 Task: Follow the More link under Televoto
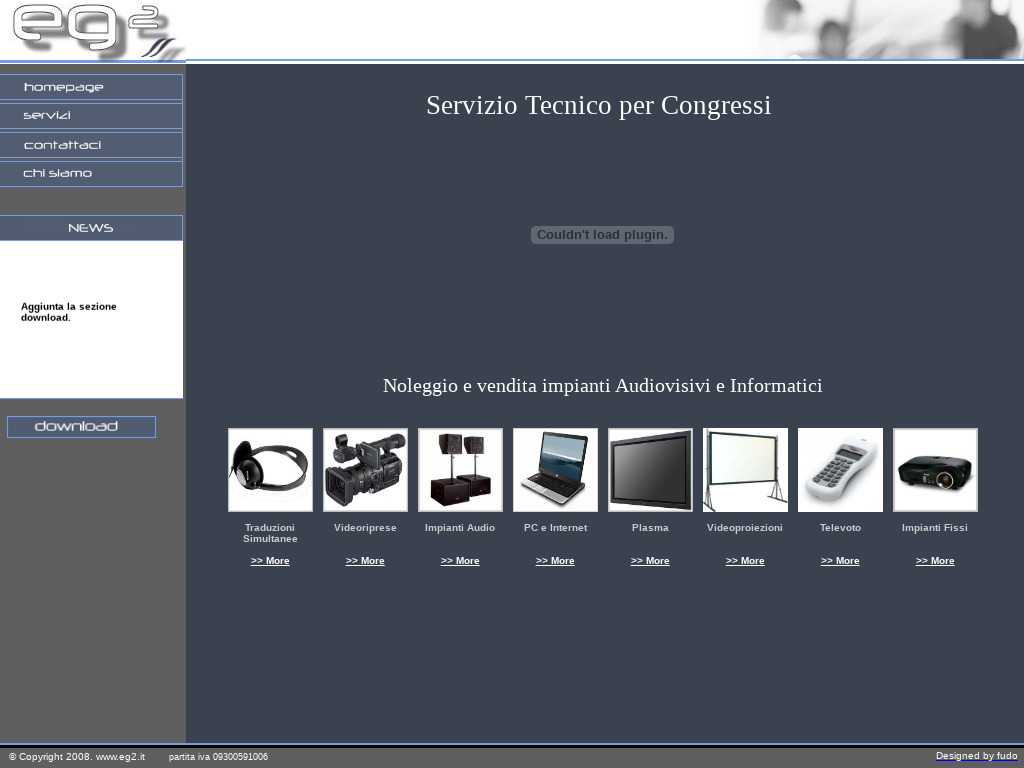(x=840, y=561)
